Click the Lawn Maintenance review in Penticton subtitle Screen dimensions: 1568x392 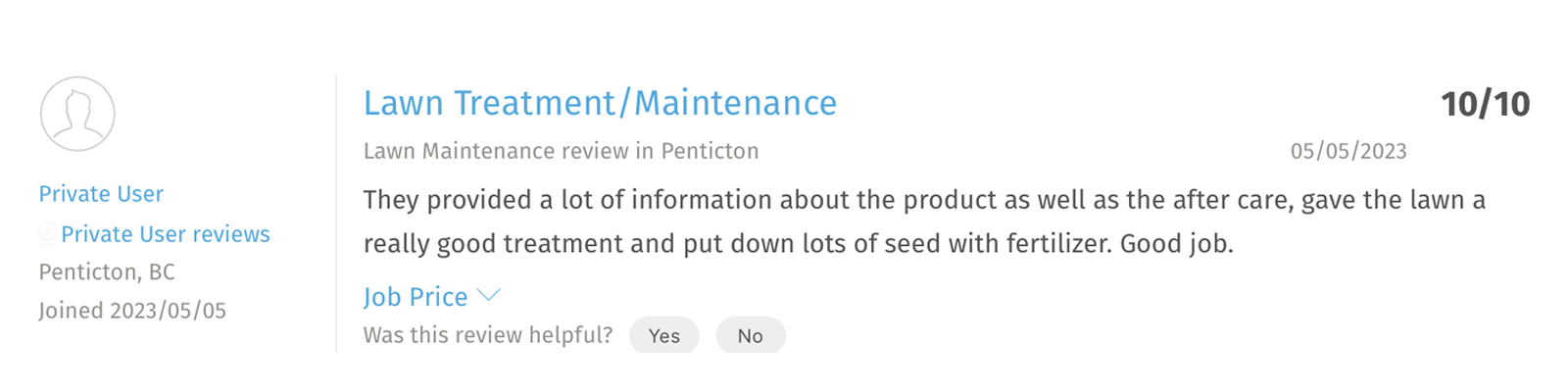561,151
